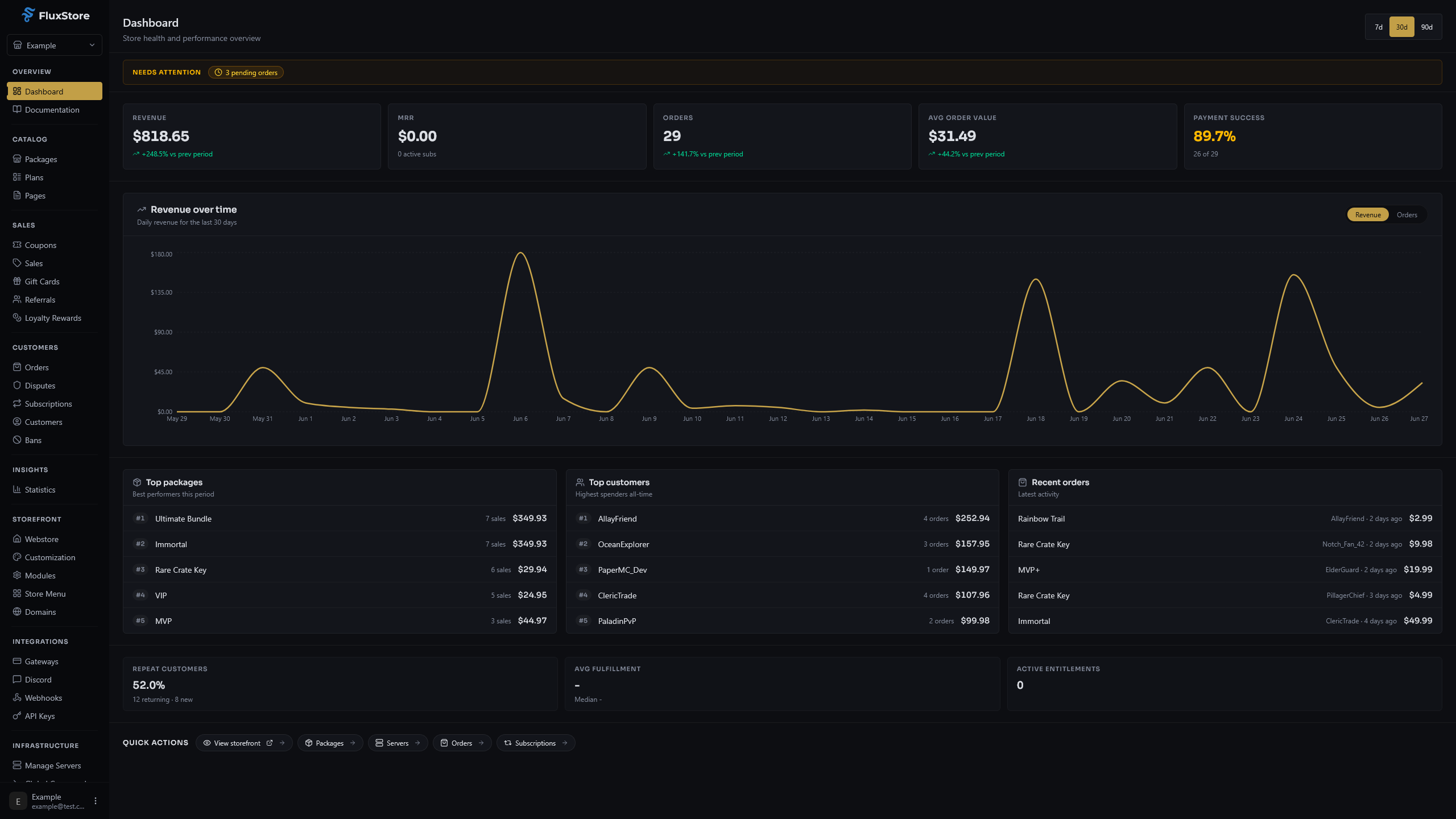Screen dimensions: 1456x819
Task: Click the Avg Order Value $31.49 card
Action: (x=1048, y=136)
